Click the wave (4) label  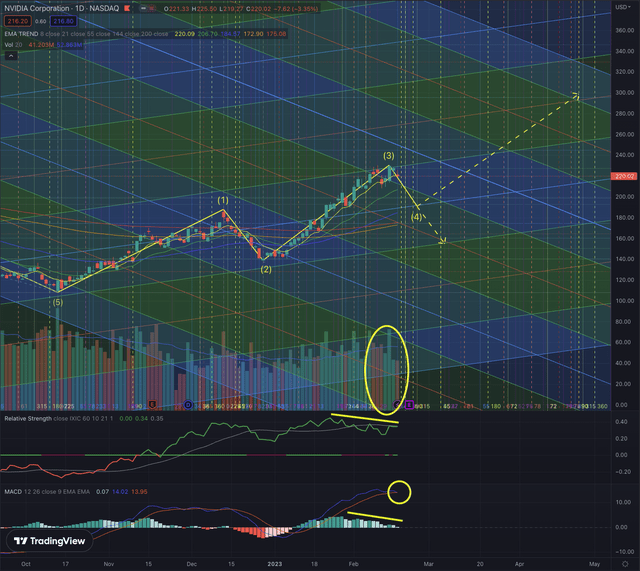pyautogui.click(x=416, y=217)
